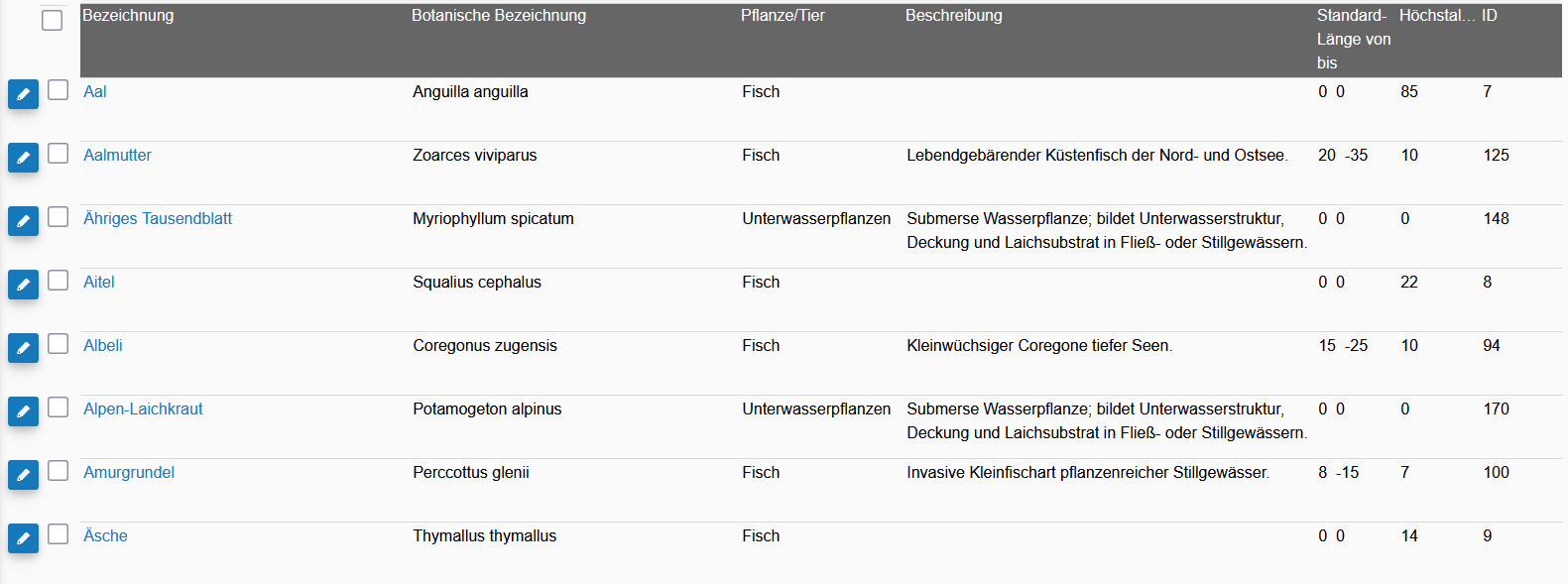Open the Ähriges Tausendblatt link

point(158,218)
